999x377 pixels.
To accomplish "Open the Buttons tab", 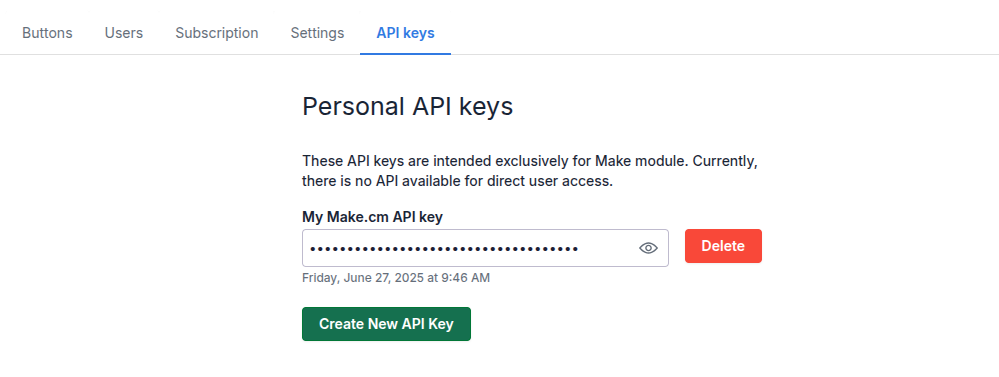I will [47, 33].
